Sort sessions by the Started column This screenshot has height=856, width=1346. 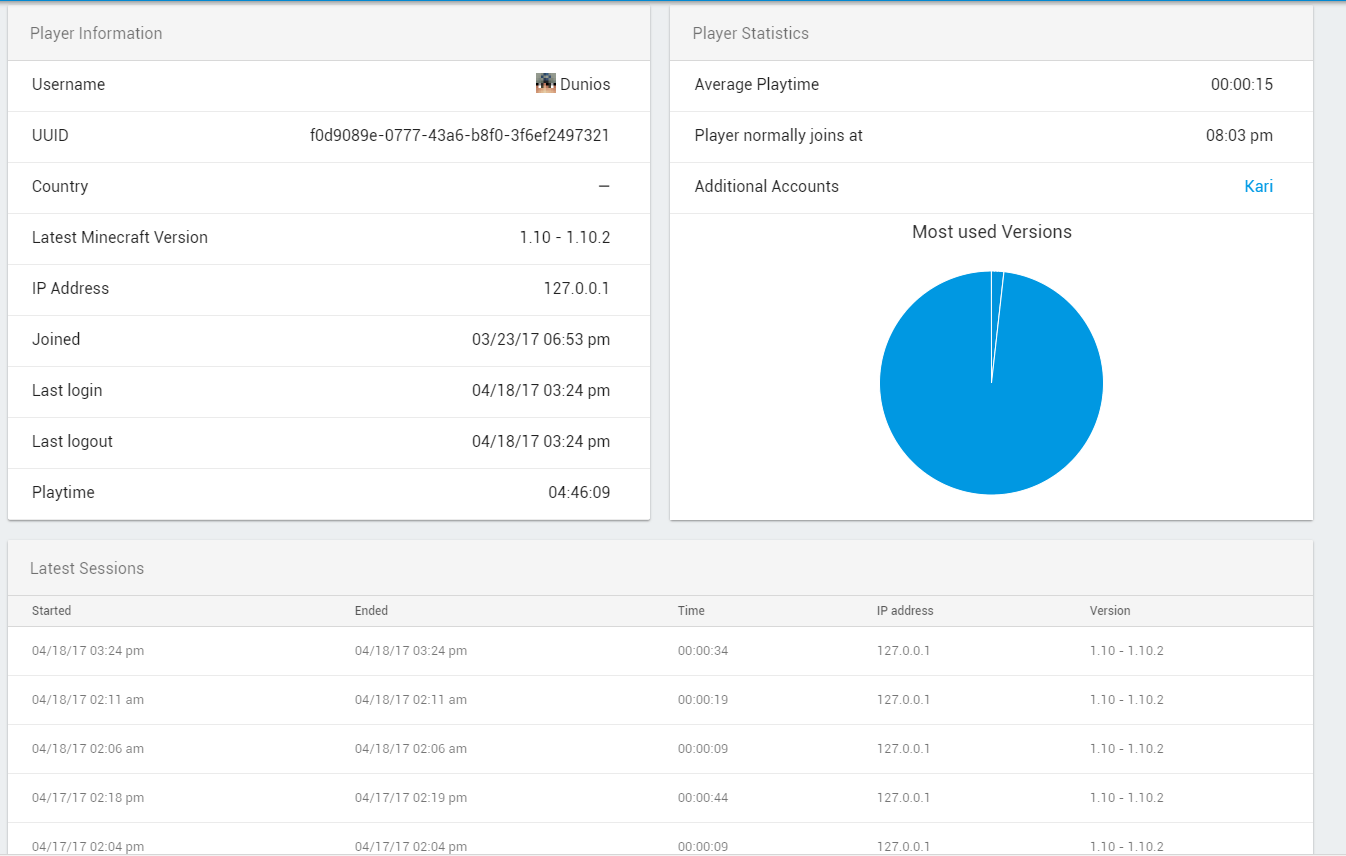click(x=51, y=610)
